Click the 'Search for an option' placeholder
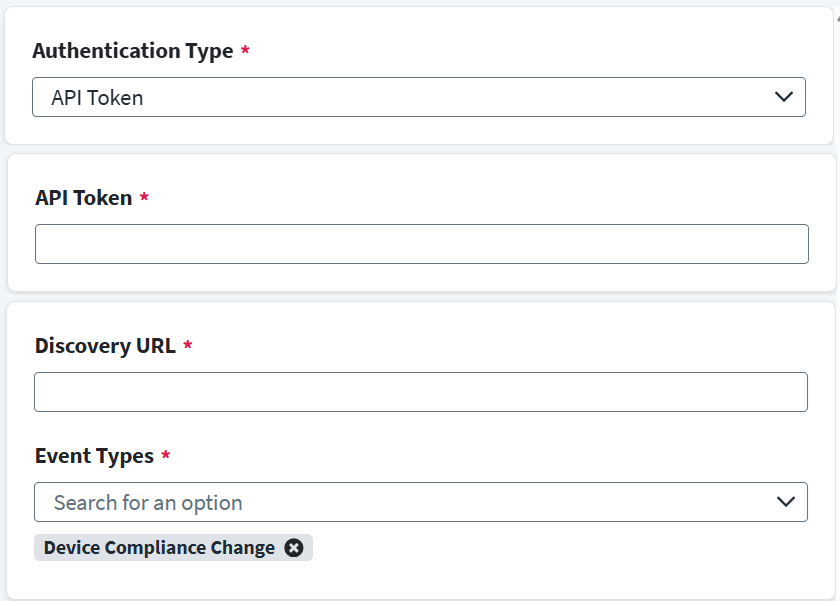Viewport: 840px width, 606px height. [x=148, y=503]
